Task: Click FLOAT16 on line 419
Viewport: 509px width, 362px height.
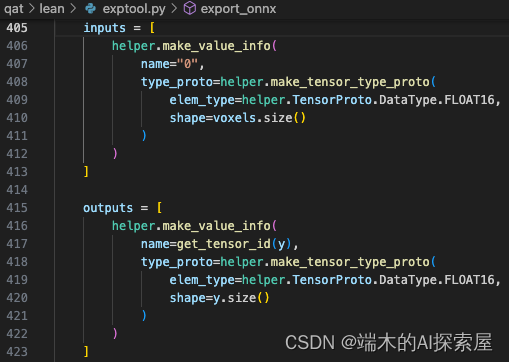Action: (x=469, y=280)
